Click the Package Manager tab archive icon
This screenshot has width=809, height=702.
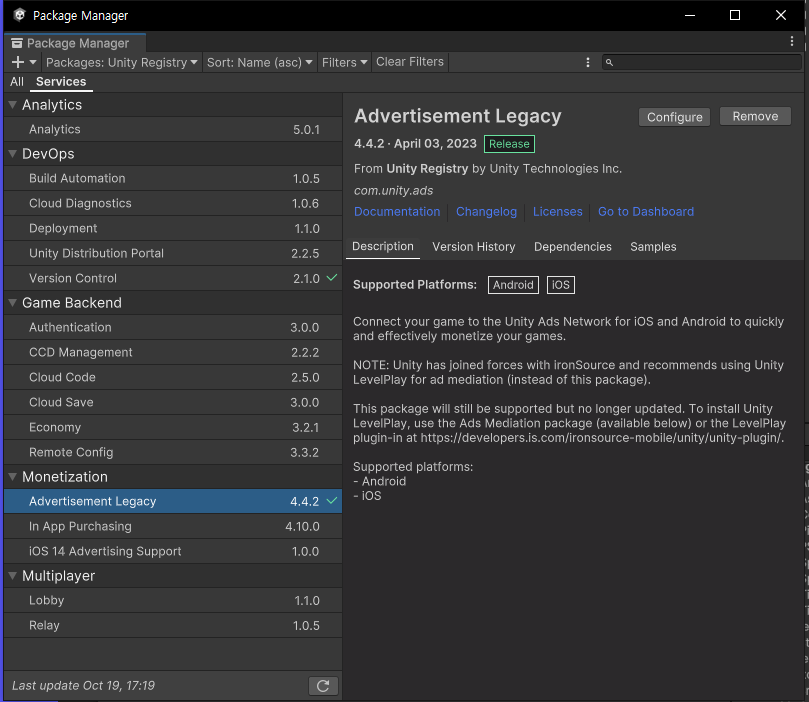click(x=17, y=43)
